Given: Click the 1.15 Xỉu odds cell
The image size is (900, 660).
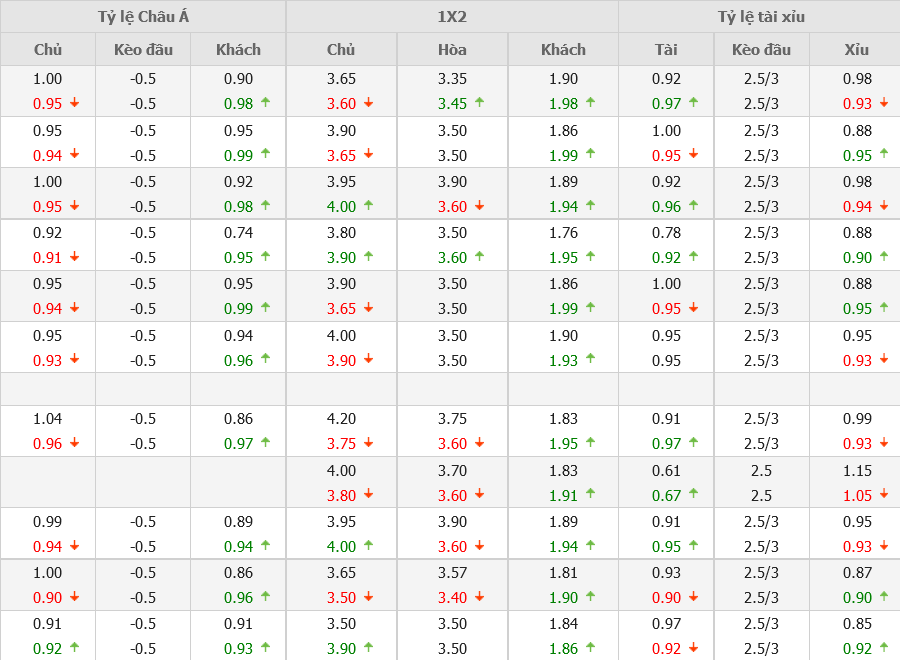Looking at the screenshot, I should coord(857,470).
